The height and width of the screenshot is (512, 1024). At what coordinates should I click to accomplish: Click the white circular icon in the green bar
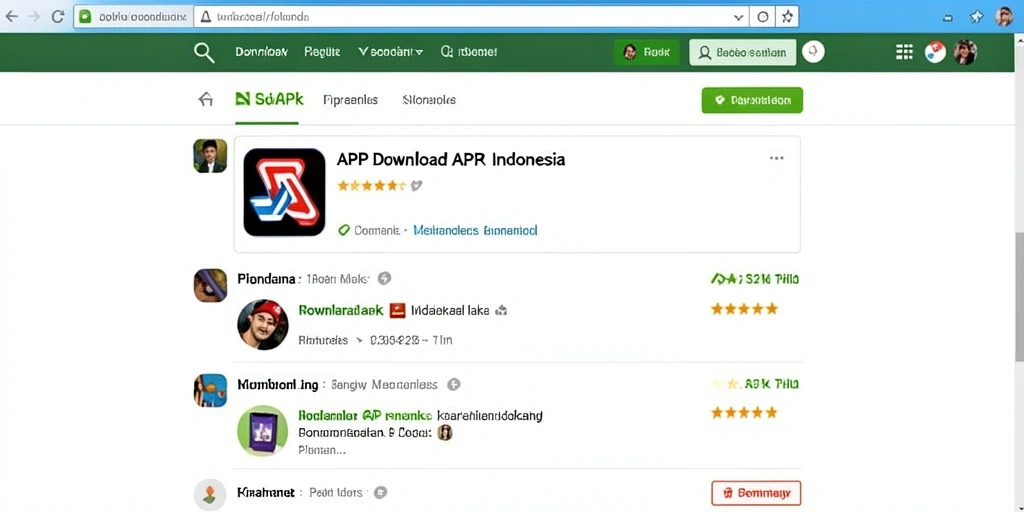coord(813,52)
